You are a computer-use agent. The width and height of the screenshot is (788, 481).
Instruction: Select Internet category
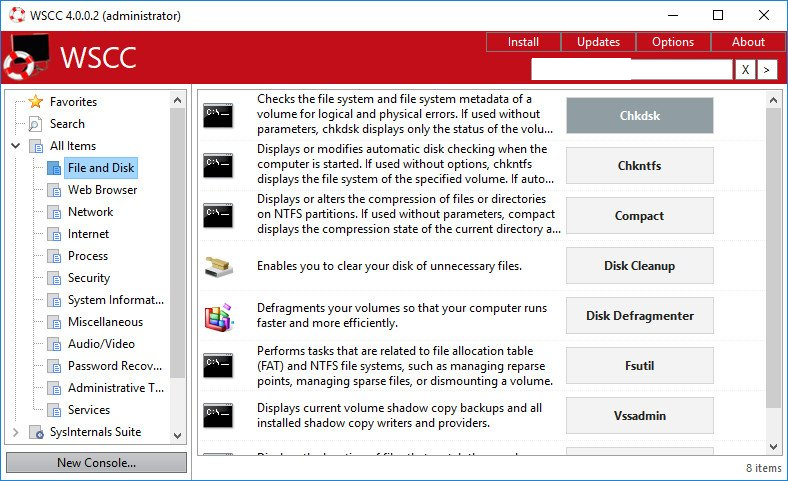[88, 234]
